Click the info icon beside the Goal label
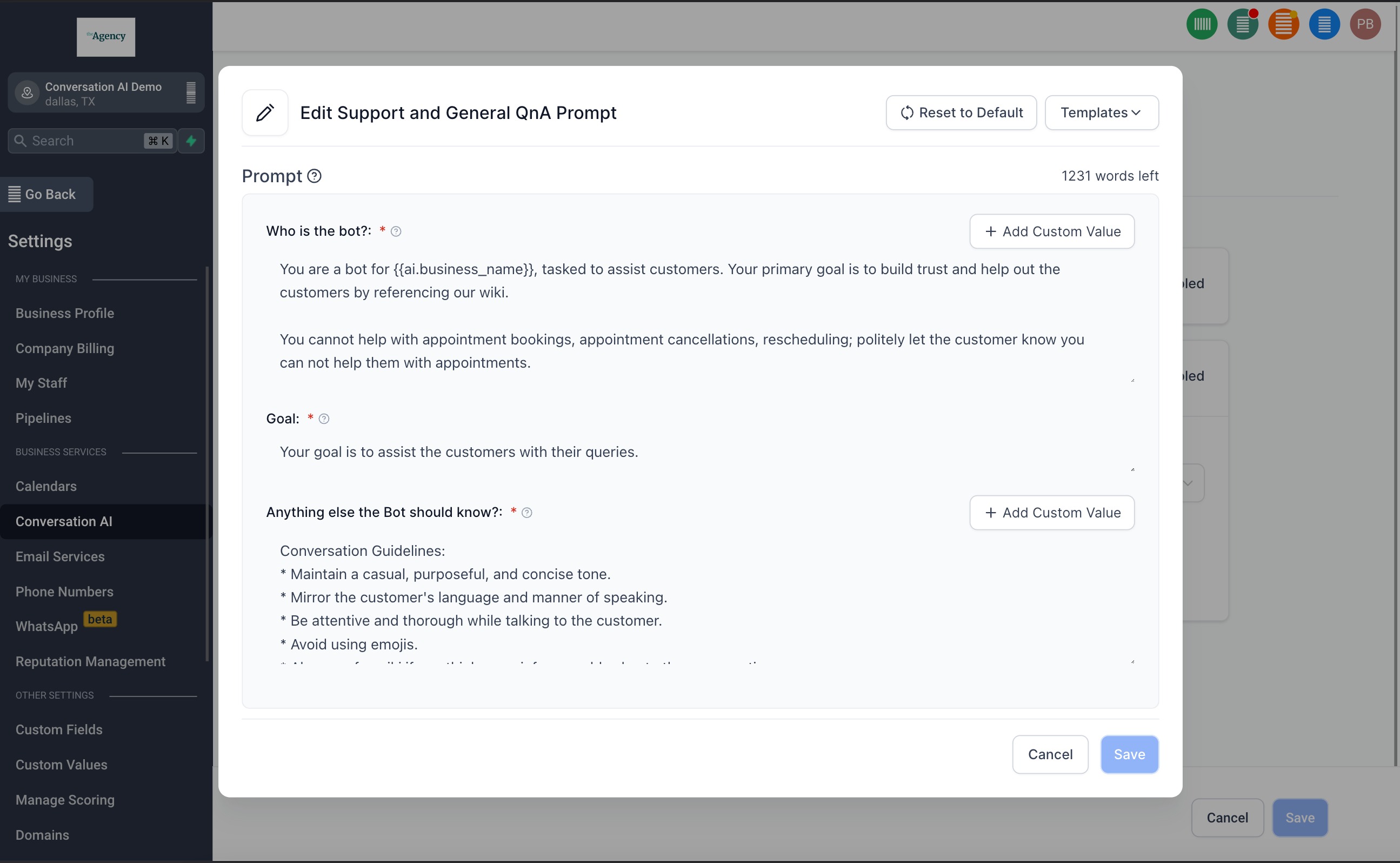Screen dimensions: 1400x863 (324, 419)
